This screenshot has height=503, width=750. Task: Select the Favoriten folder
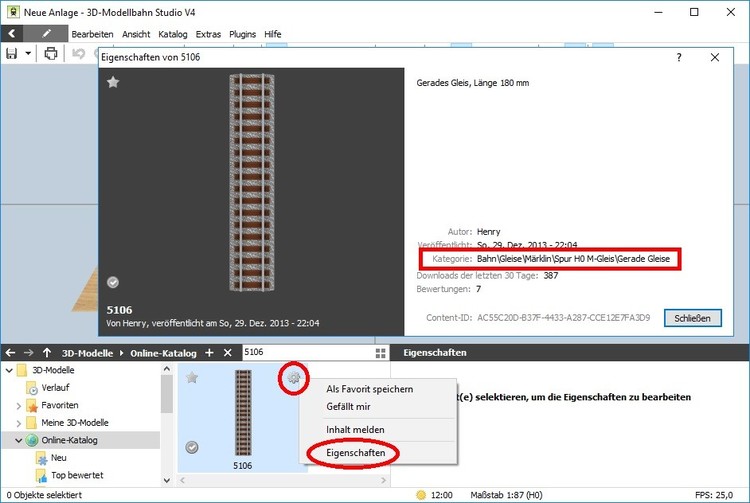click(59, 405)
